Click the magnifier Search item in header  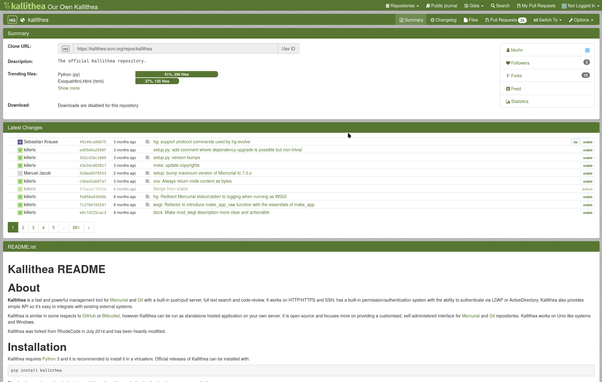point(500,6)
